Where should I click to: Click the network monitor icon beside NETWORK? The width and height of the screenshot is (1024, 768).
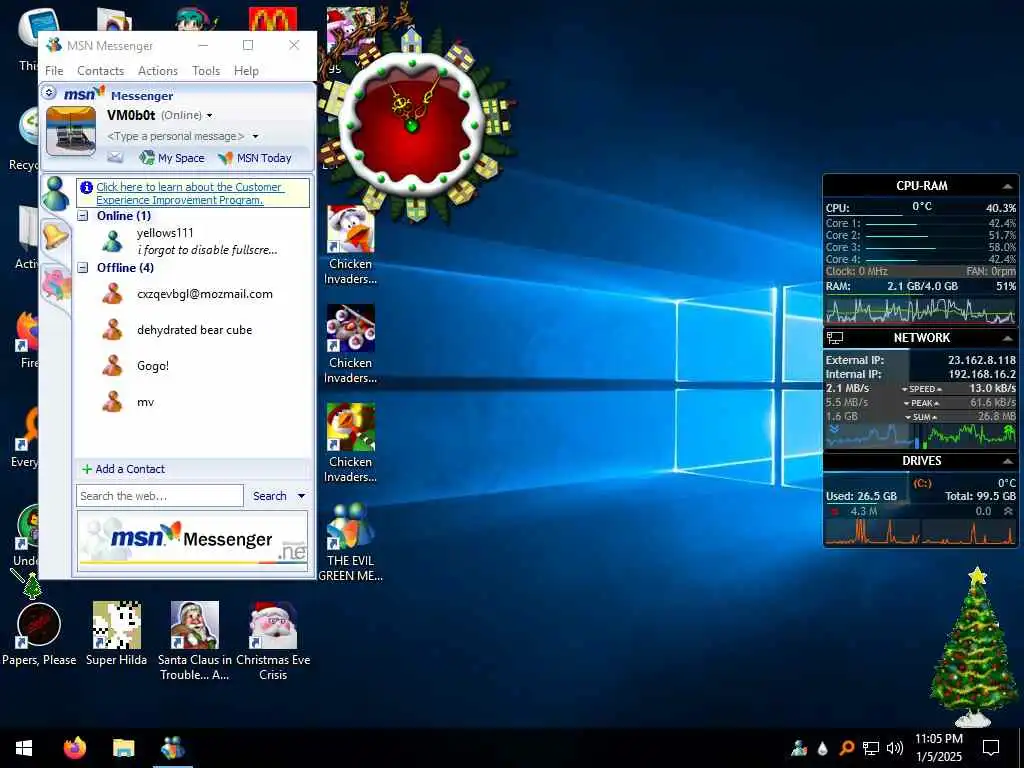(x=835, y=338)
